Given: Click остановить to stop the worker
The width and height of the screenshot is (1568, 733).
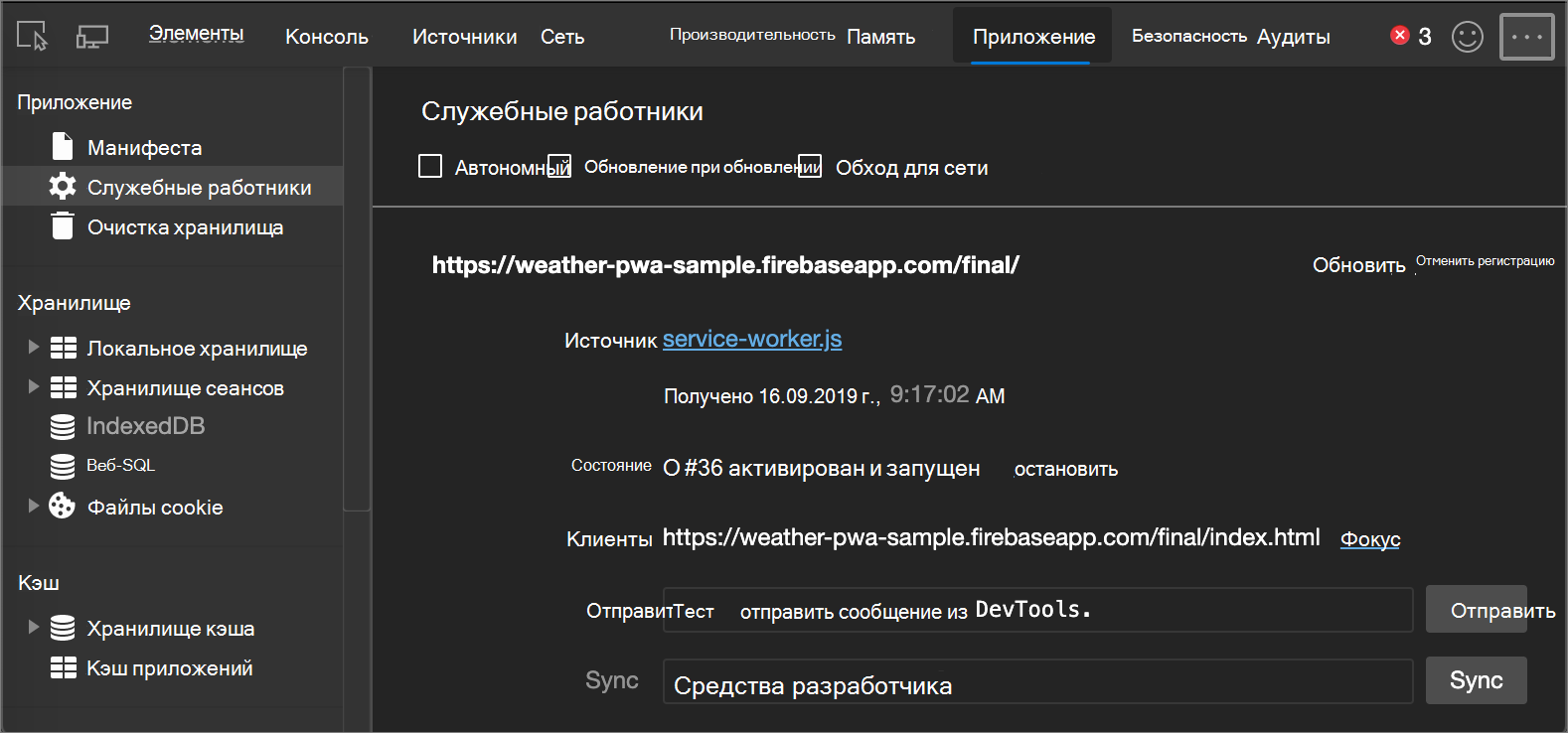Looking at the screenshot, I should tap(1065, 469).
